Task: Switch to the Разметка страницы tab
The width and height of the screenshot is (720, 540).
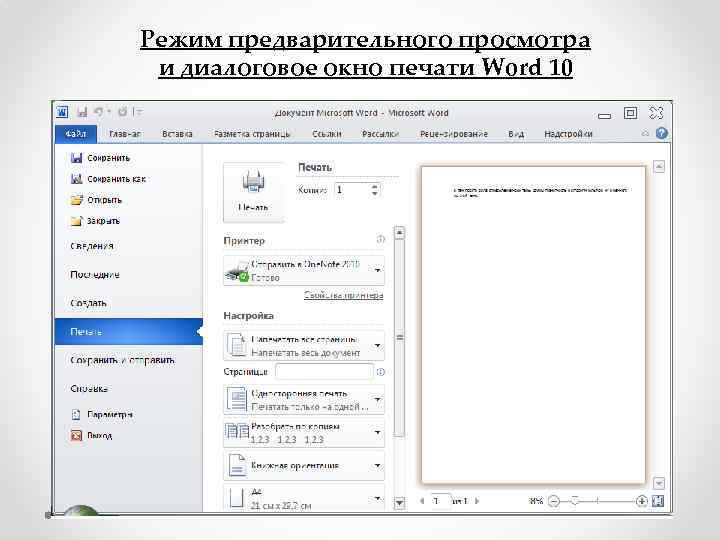Action: click(252, 134)
